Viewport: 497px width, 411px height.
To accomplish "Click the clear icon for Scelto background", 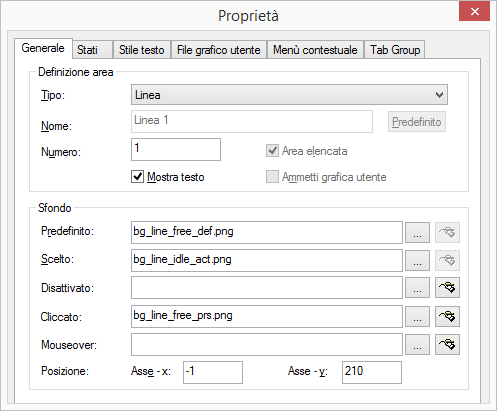I will (x=447, y=260).
